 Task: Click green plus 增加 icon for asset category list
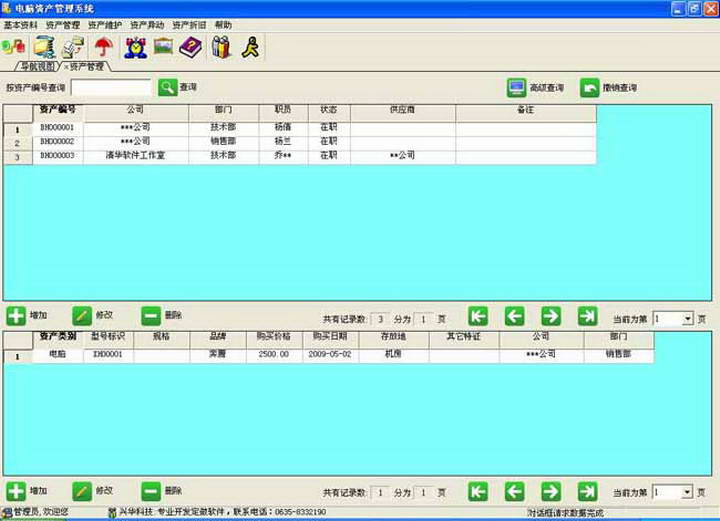(16, 491)
